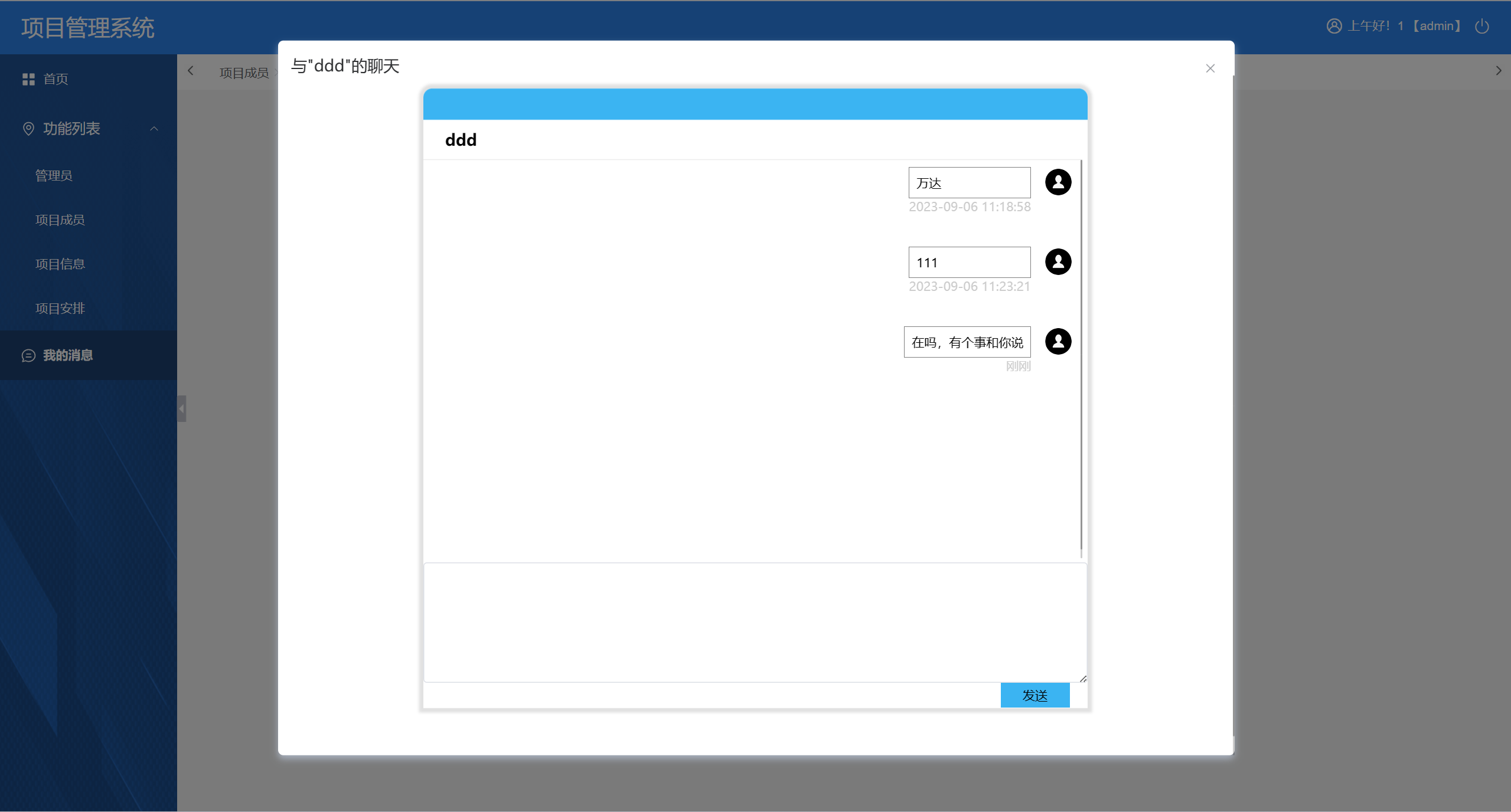1511x812 pixels.
Task: Click the chat message scrollbar
Action: coord(1081,358)
